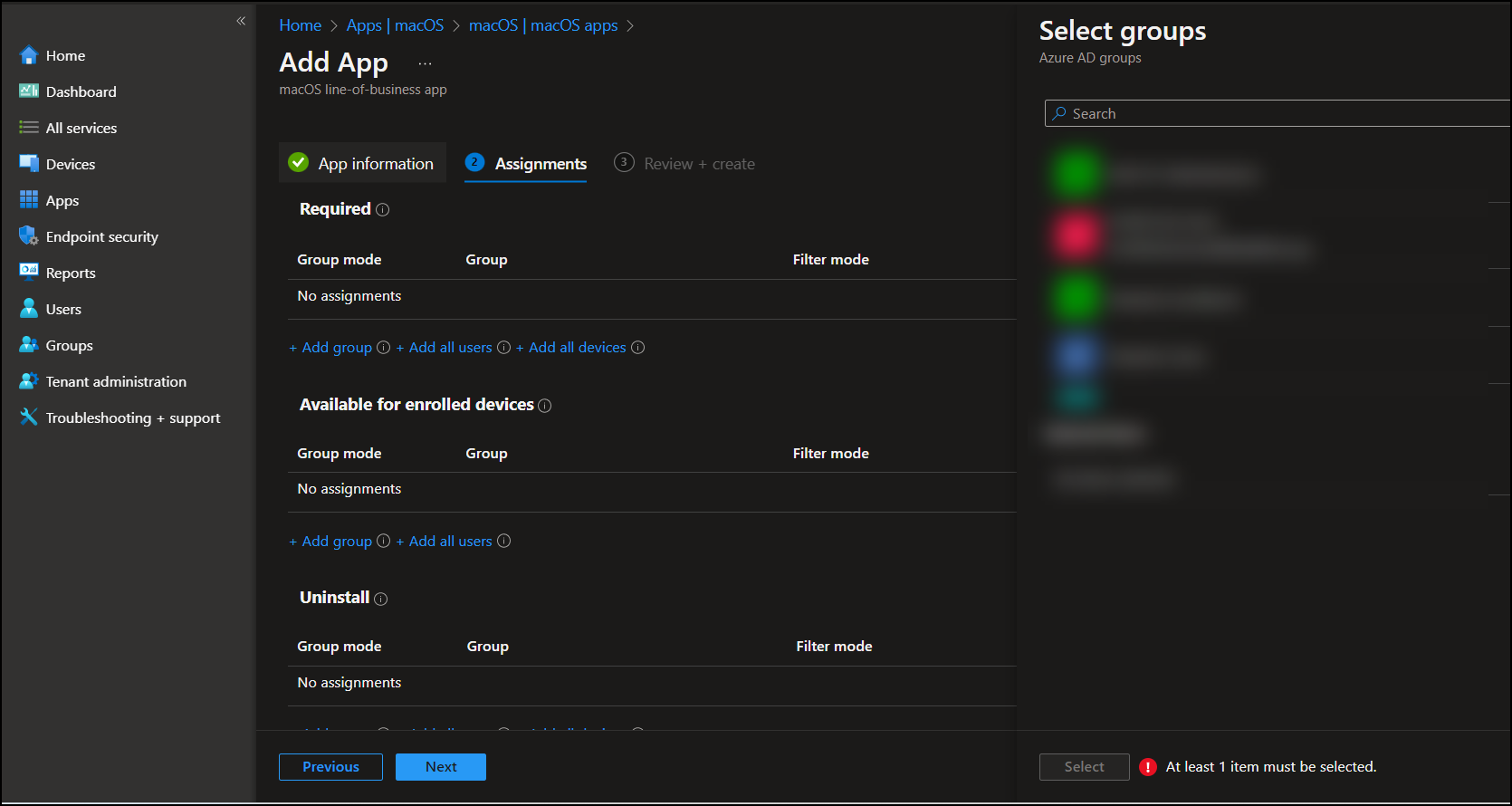Click the Dashboard icon in sidebar
This screenshot has height=806, width=1512.
point(29,91)
